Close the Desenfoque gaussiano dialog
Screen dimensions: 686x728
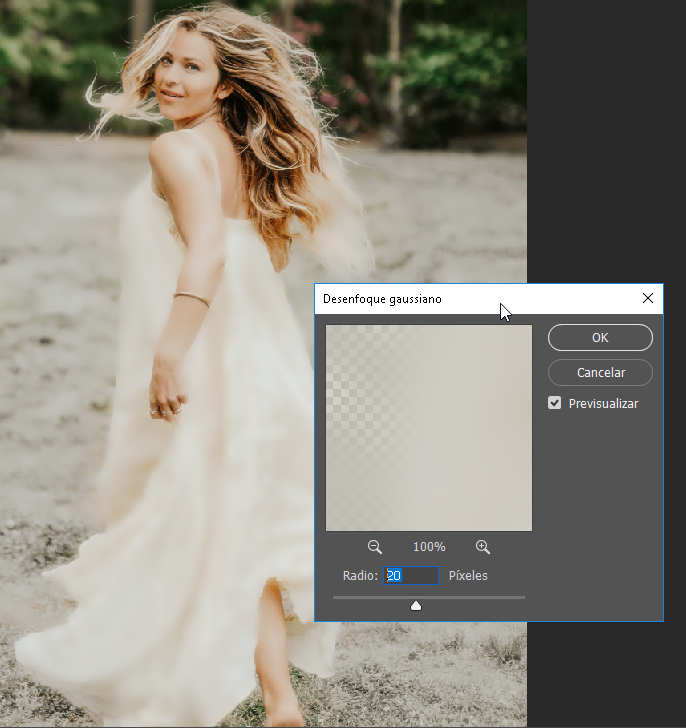coord(648,298)
